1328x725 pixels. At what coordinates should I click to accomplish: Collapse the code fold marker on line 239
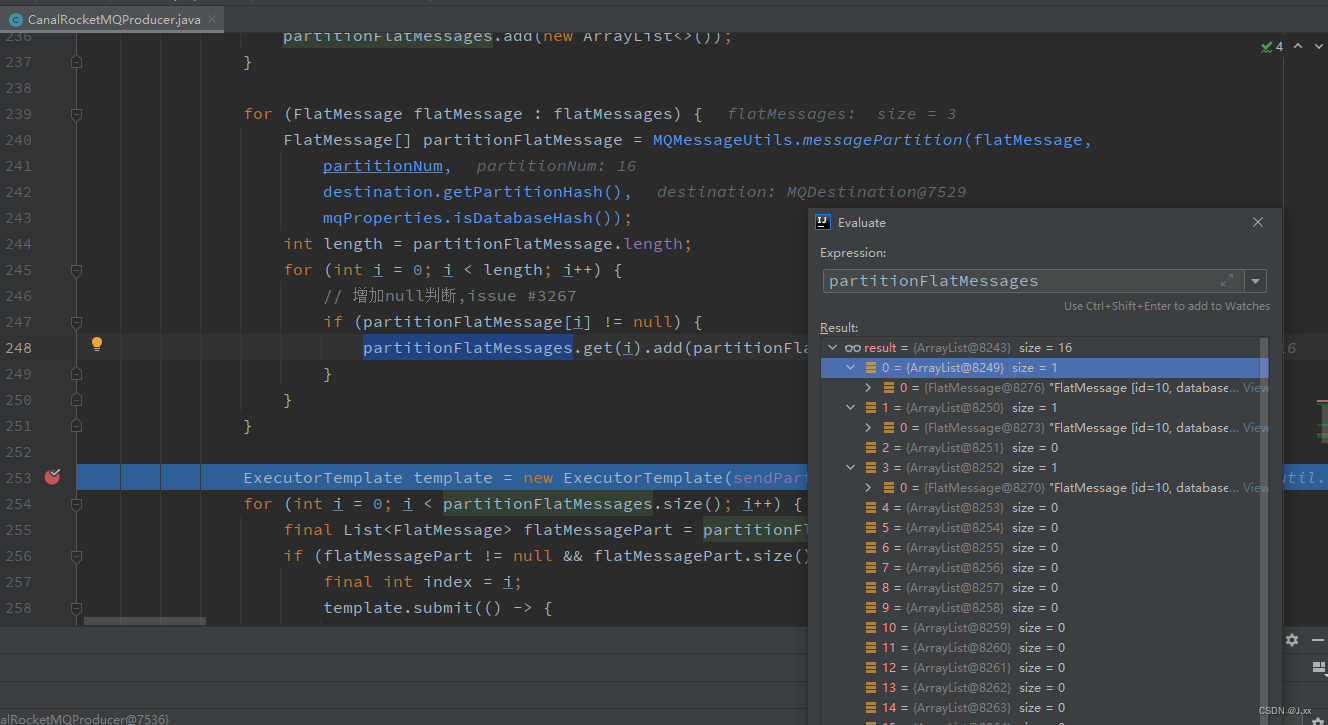tap(76, 114)
